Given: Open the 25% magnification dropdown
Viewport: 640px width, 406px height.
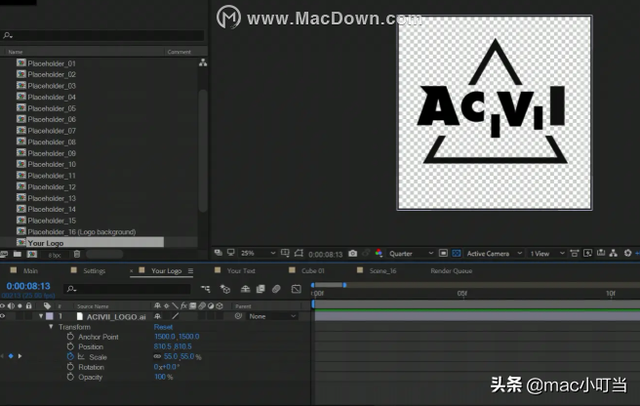Looking at the screenshot, I should pyautogui.click(x=258, y=253).
